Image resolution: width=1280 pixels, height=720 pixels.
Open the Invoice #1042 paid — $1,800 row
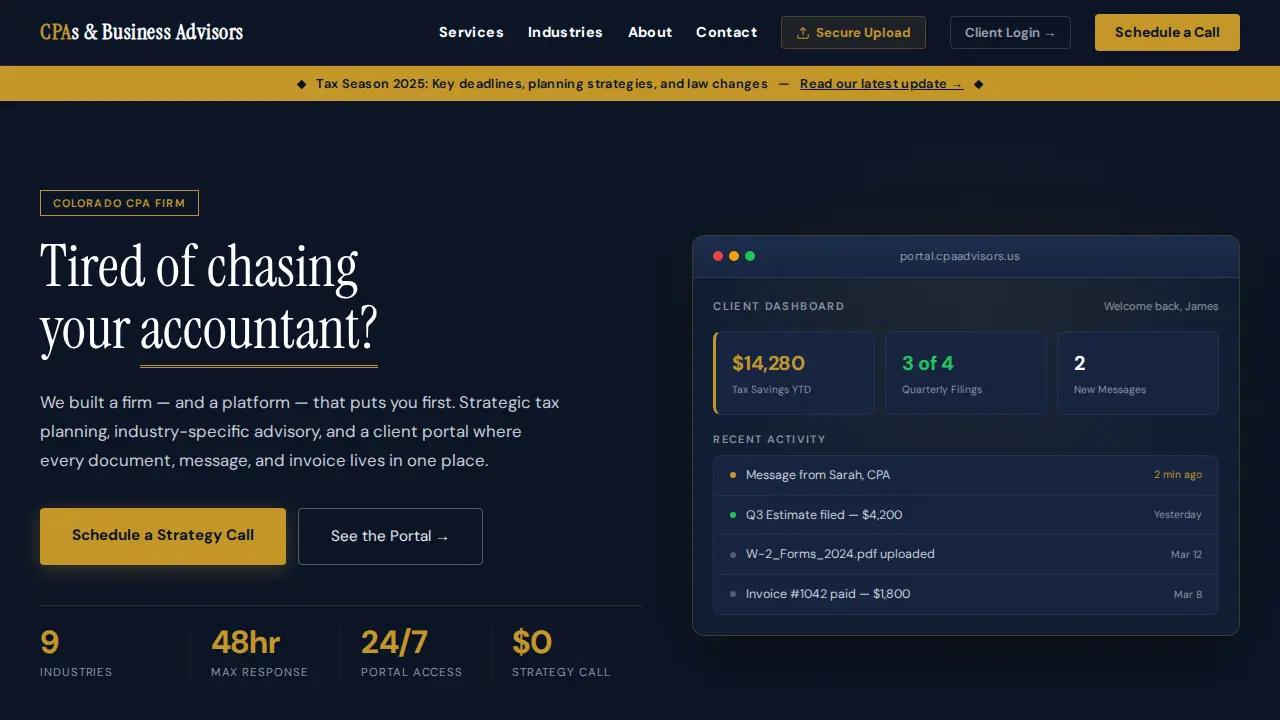[x=966, y=594]
